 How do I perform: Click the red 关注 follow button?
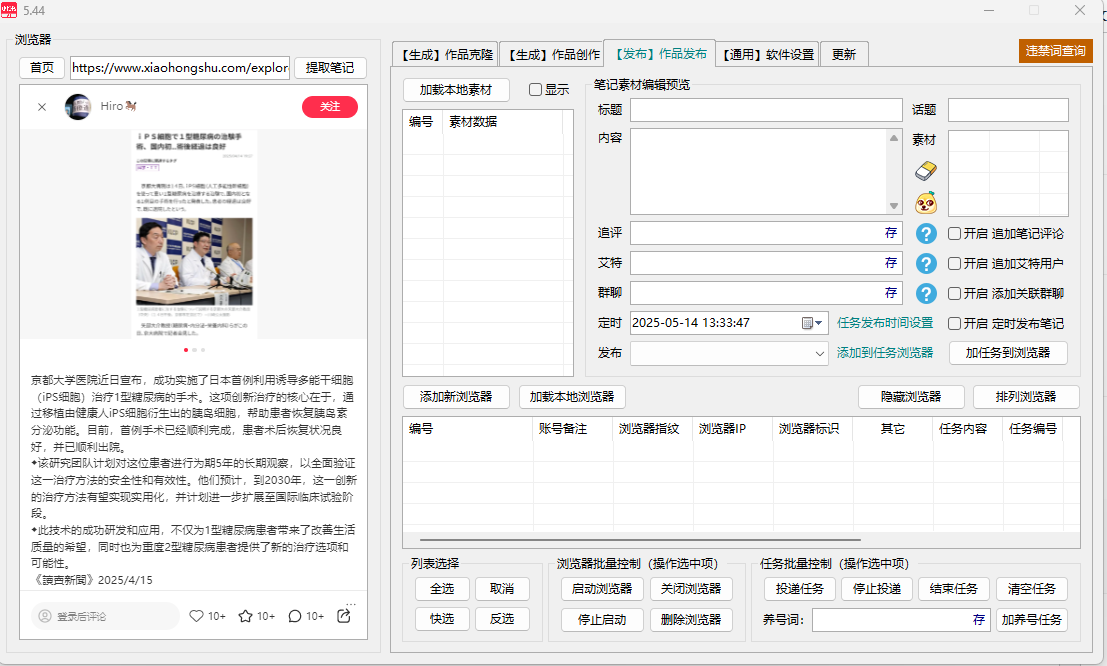coord(330,107)
